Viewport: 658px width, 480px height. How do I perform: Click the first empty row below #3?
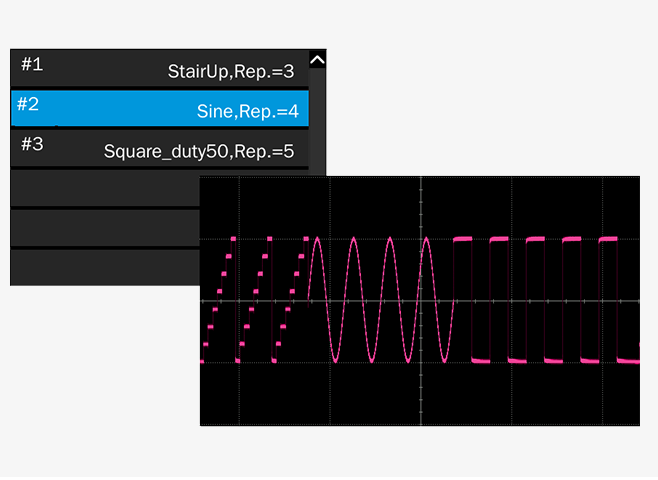tap(105, 188)
